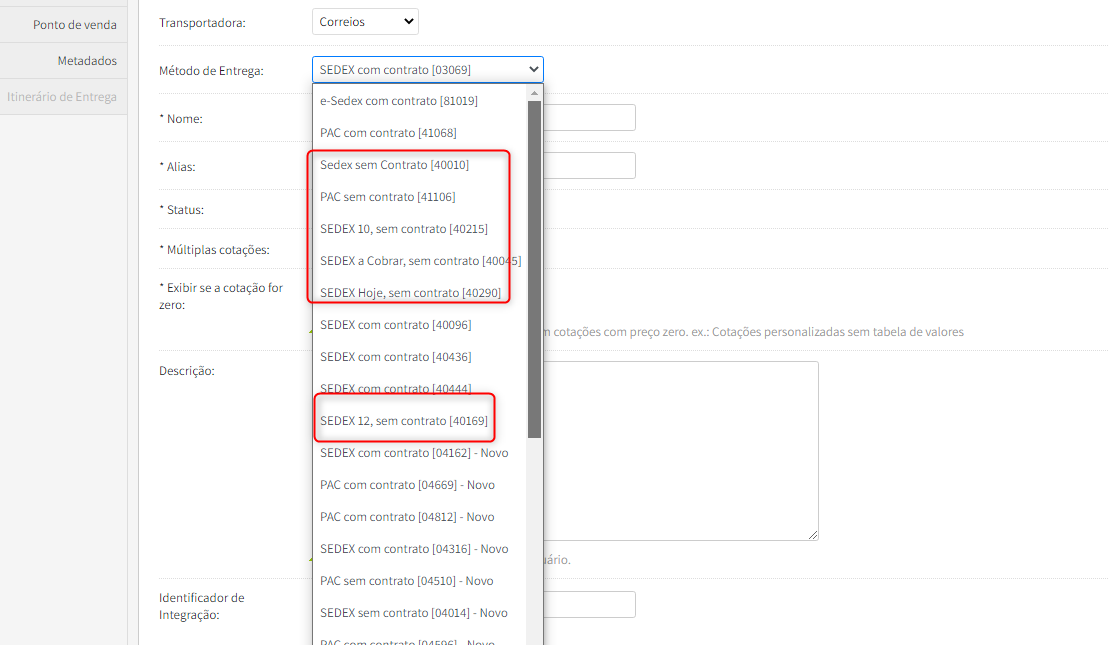Pick PAC sem contrato [41106]
This screenshot has width=1108, height=645.
click(420, 197)
